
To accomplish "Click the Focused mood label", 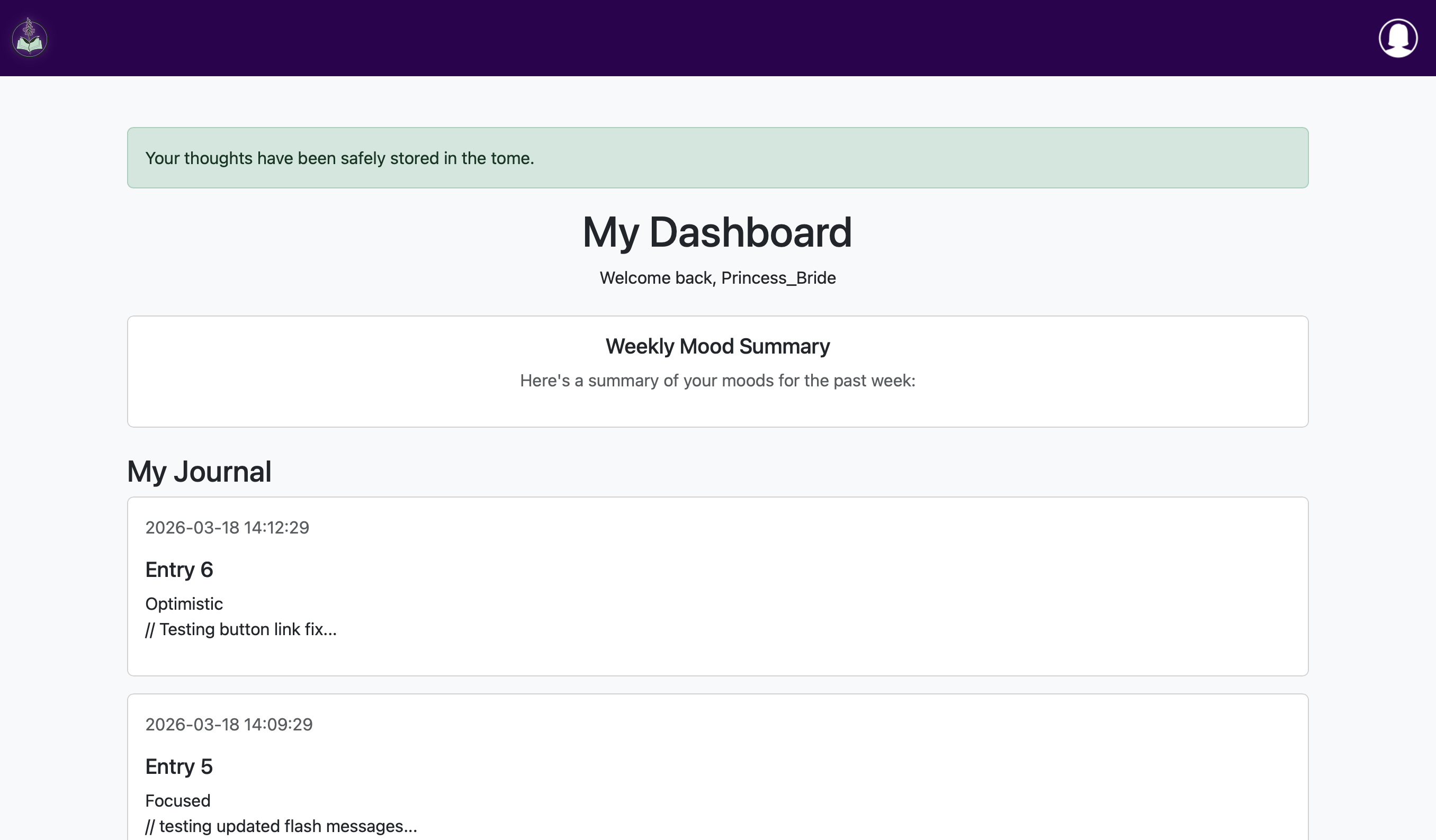I will [x=178, y=801].
